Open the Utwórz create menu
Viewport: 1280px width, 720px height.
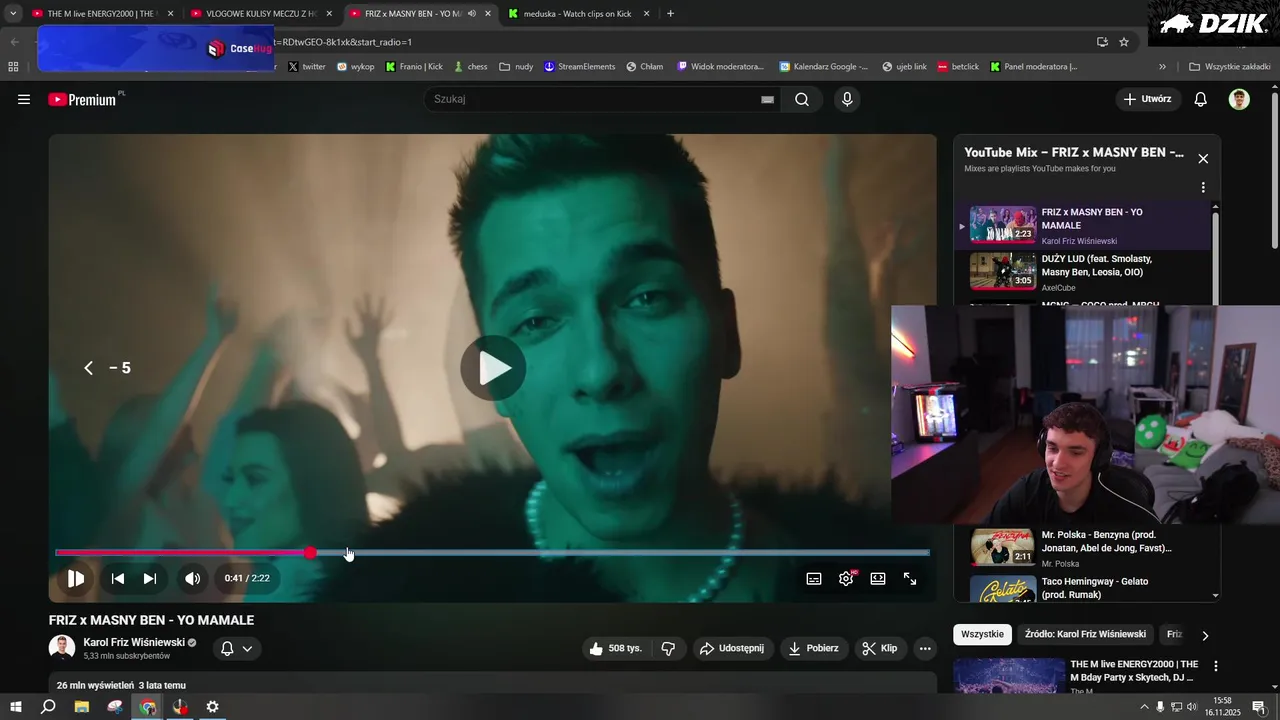click(1147, 99)
